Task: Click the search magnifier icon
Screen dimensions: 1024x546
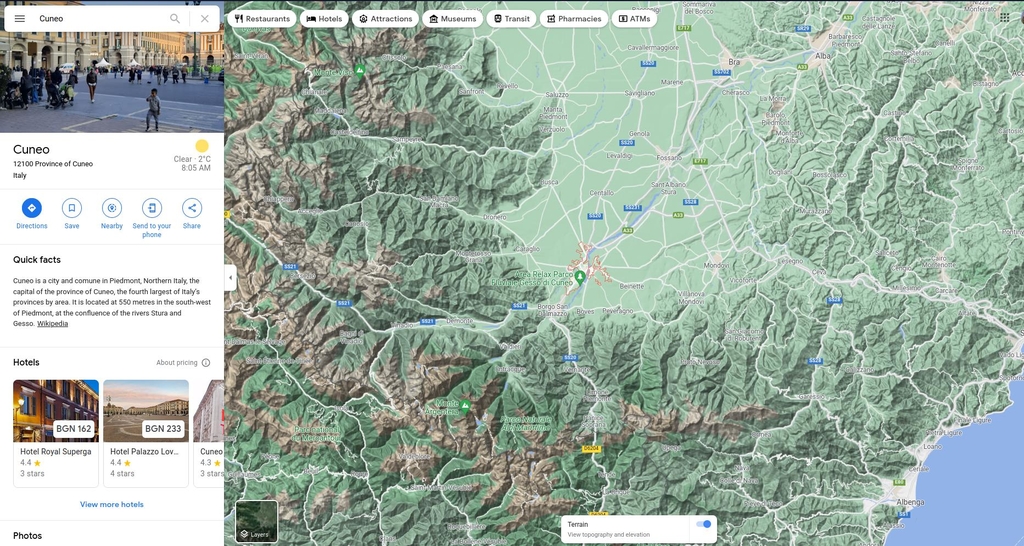Action: [x=175, y=18]
